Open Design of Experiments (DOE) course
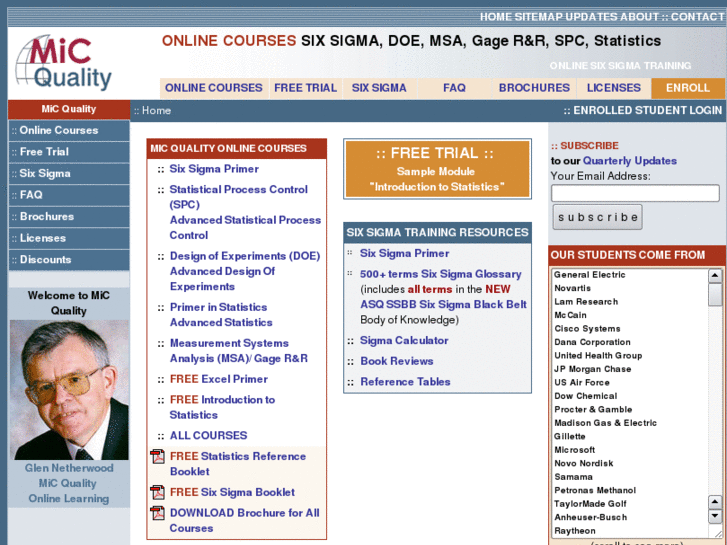The width and height of the screenshot is (727, 545). point(245,256)
